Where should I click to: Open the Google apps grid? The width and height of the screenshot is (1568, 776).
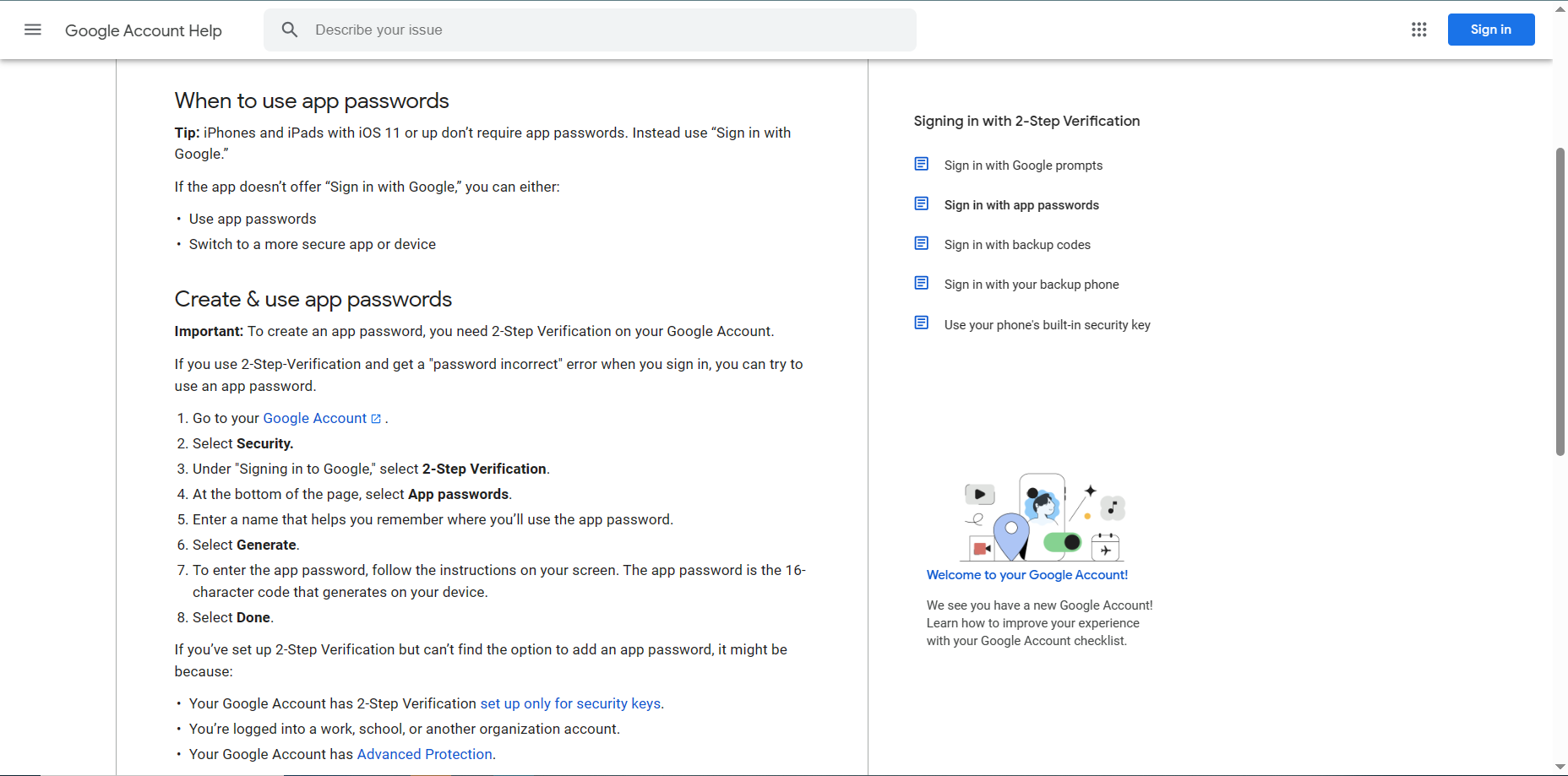pos(1419,30)
